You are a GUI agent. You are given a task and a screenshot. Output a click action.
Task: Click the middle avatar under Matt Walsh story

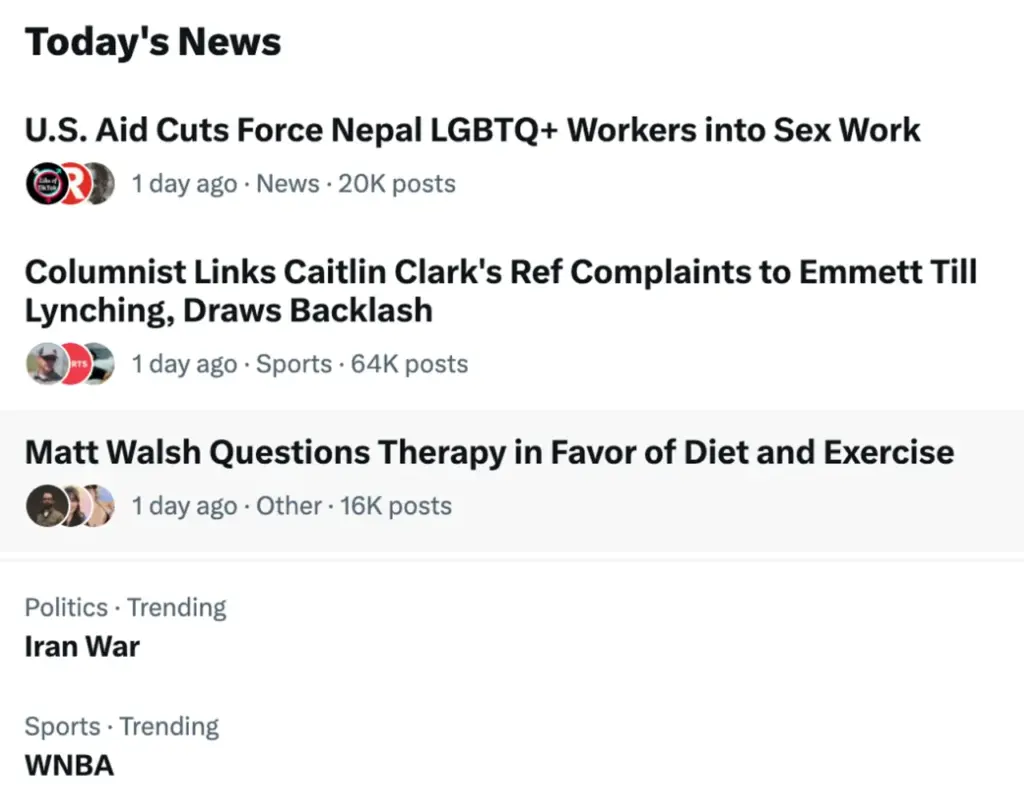77,505
